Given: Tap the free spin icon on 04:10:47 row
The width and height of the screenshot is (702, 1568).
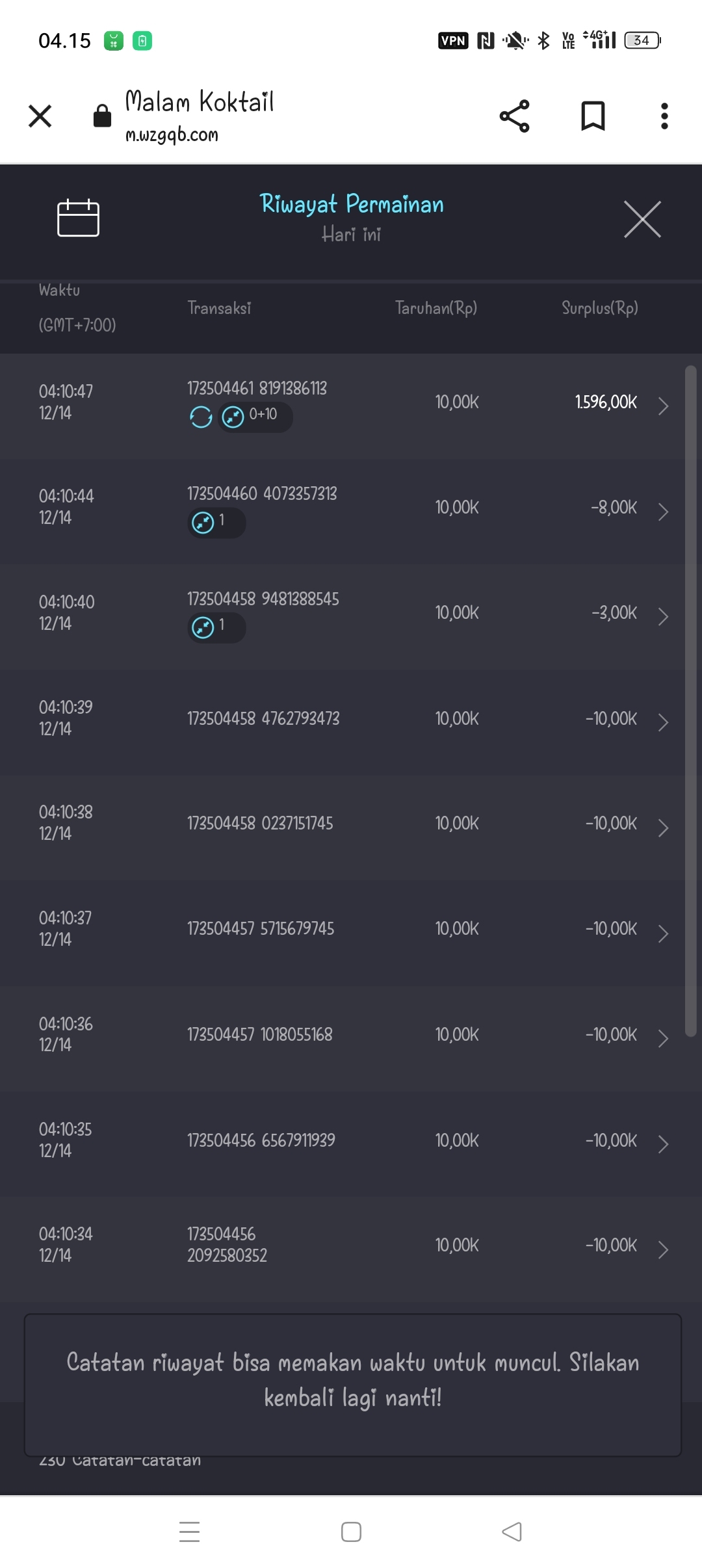Looking at the screenshot, I should click(201, 417).
